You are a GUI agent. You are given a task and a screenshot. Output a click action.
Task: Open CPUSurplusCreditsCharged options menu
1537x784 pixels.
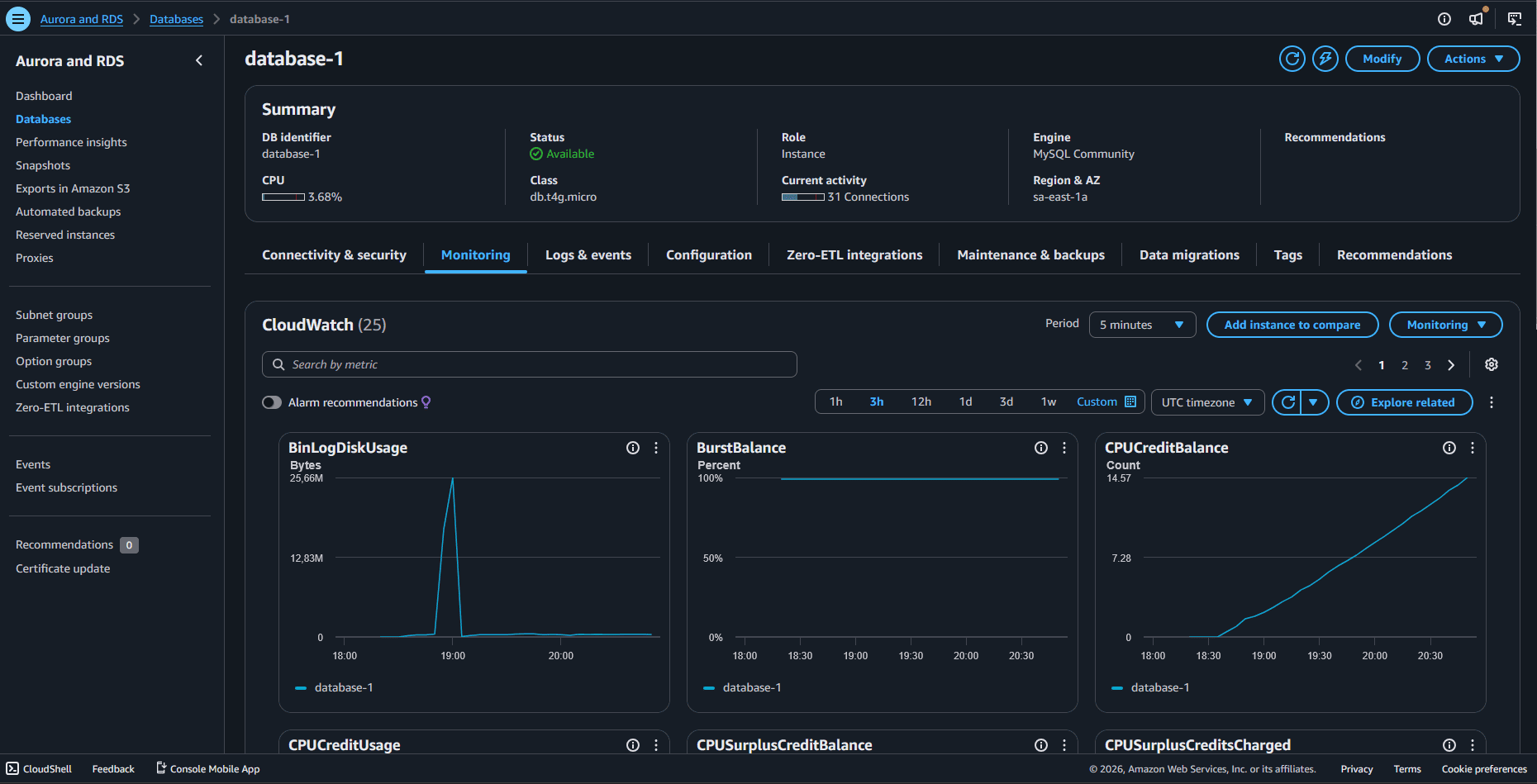pos(1473,745)
